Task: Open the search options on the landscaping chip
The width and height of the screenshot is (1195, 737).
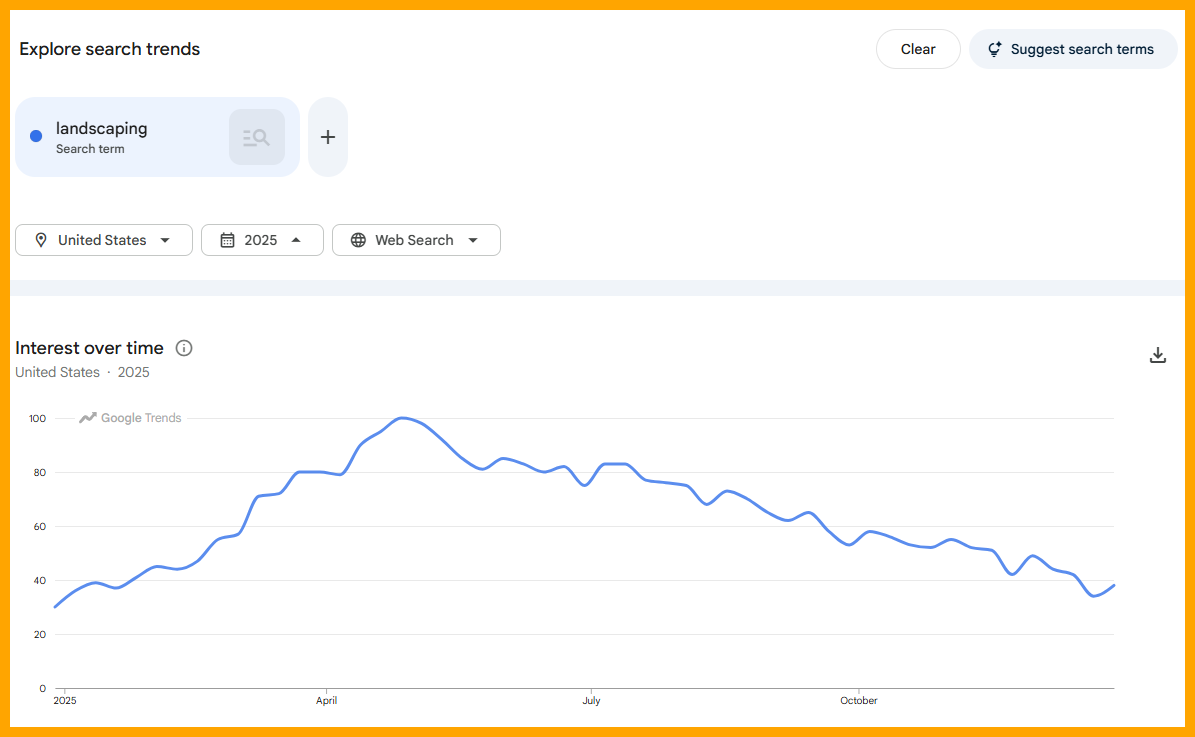Action: click(256, 136)
